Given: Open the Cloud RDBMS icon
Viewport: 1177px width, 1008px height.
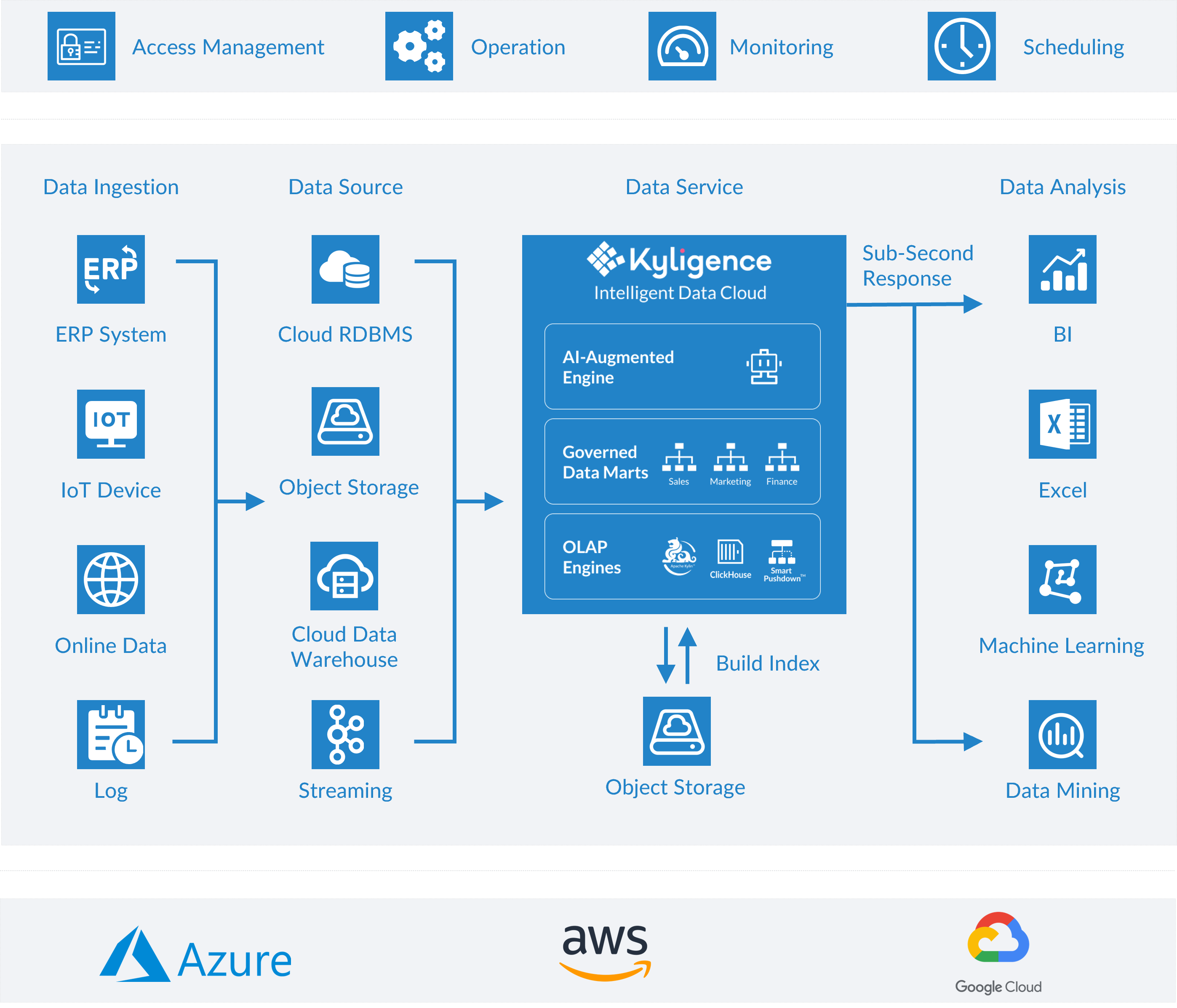Looking at the screenshot, I should tap(345, 269).
